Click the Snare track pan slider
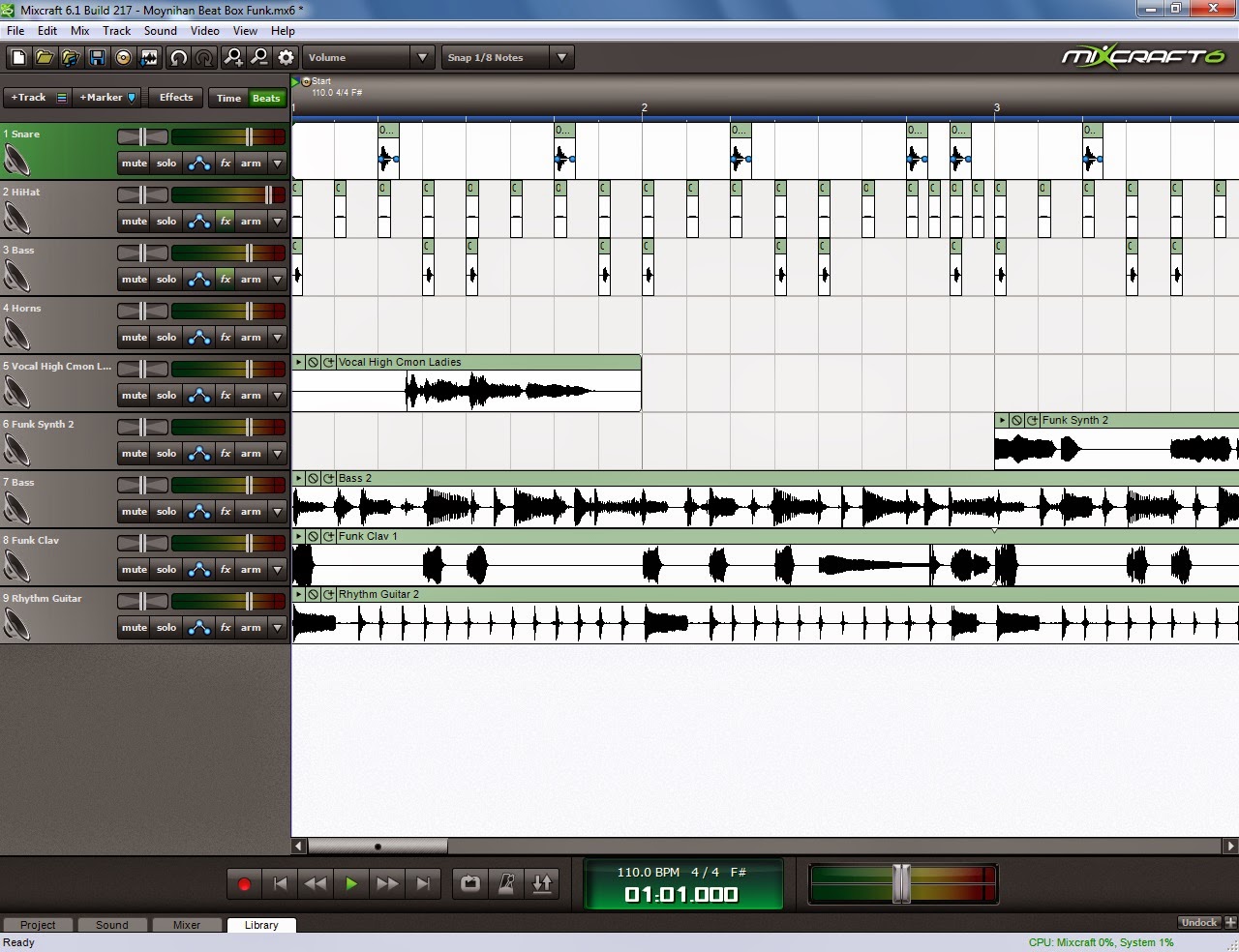Image resolution: width=1239 pixels, height=952 pixels. coord(142,137)
